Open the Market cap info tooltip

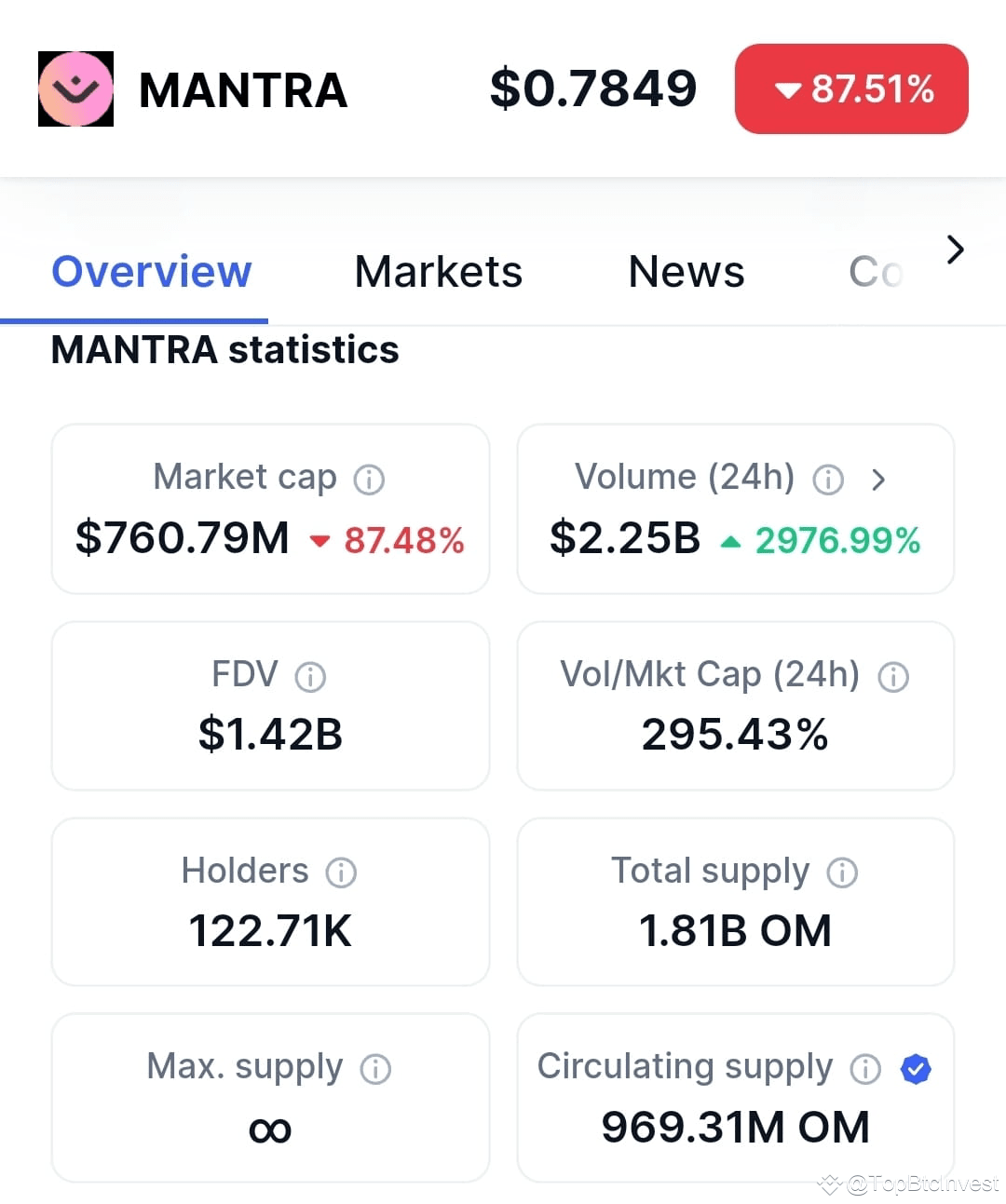[x=371, y=479]
